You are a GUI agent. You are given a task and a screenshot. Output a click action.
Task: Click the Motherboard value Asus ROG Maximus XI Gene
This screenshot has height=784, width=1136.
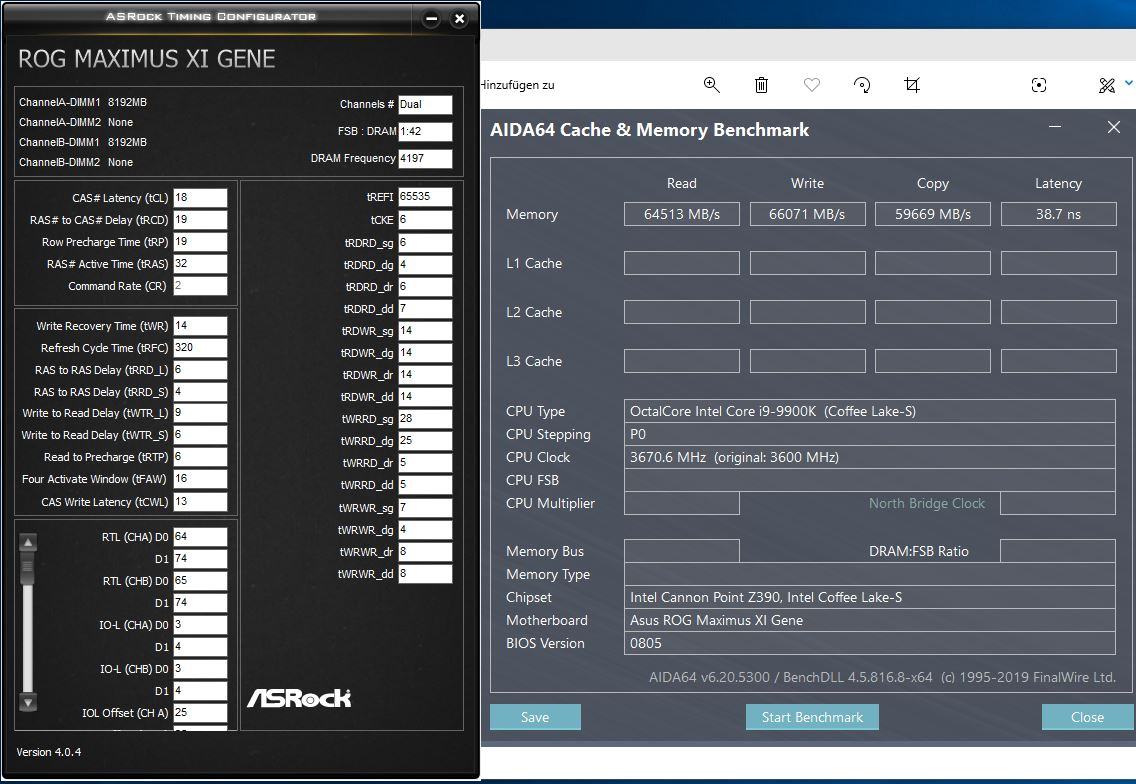pos(869,620)
